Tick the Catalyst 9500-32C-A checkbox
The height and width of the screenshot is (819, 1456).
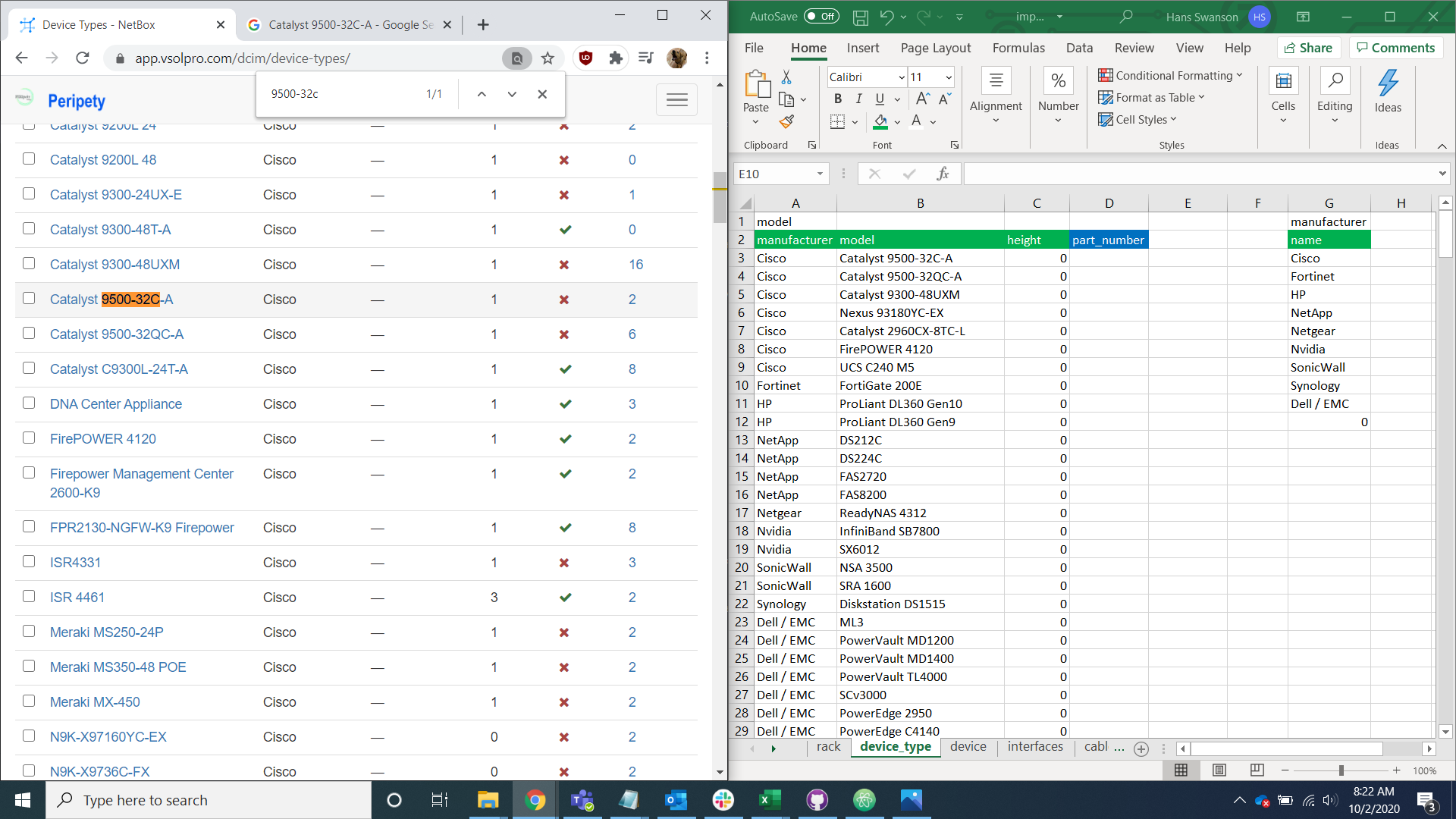point(29,299)
